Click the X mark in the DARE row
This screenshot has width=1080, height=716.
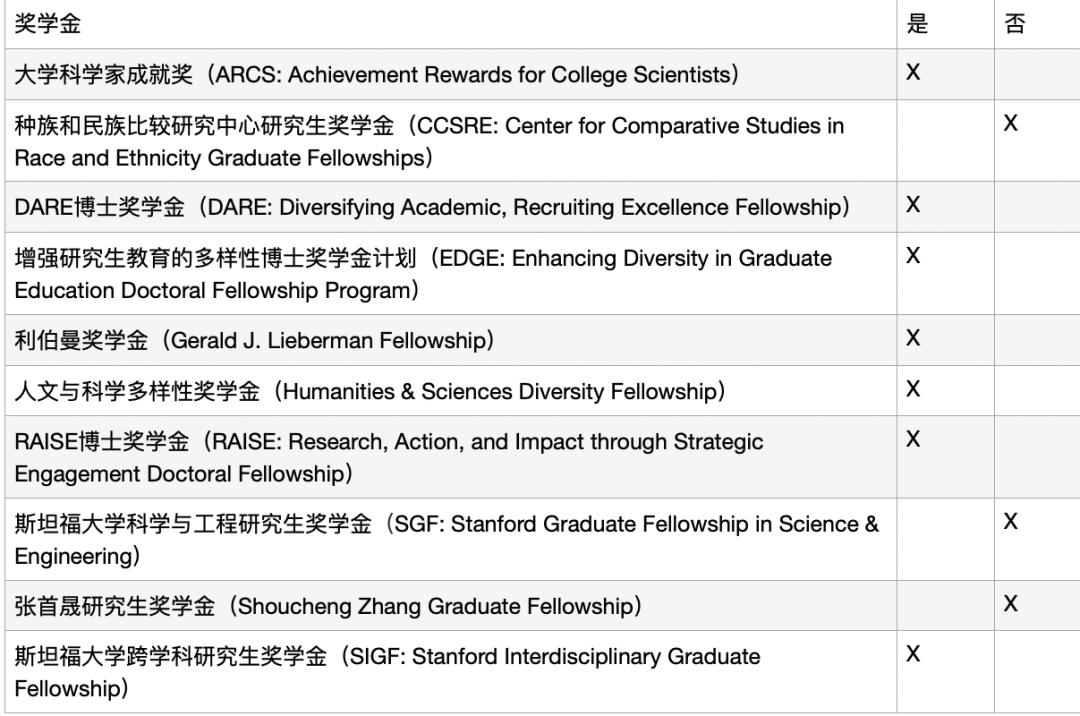click(x=912, y=205)
